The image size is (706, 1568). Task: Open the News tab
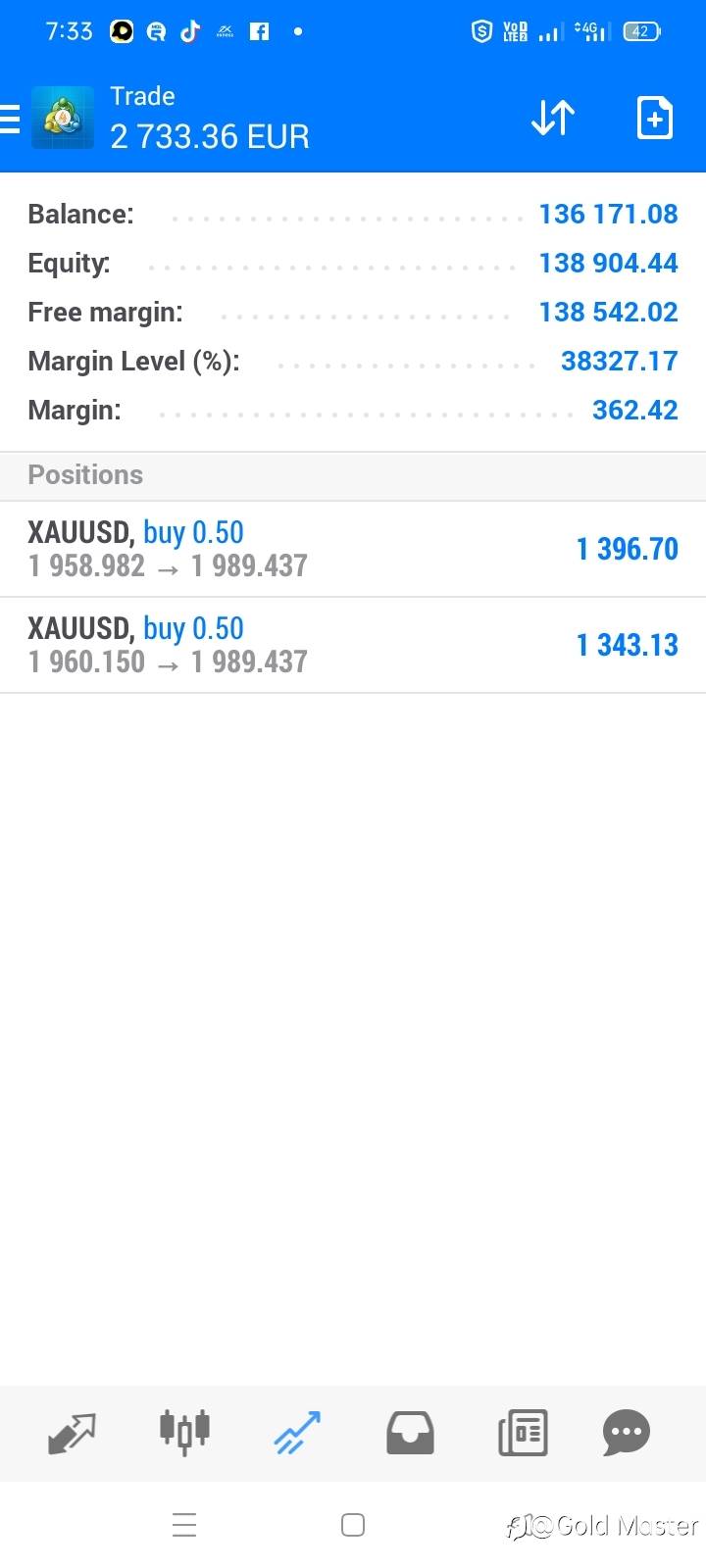tap(523, 1433)
